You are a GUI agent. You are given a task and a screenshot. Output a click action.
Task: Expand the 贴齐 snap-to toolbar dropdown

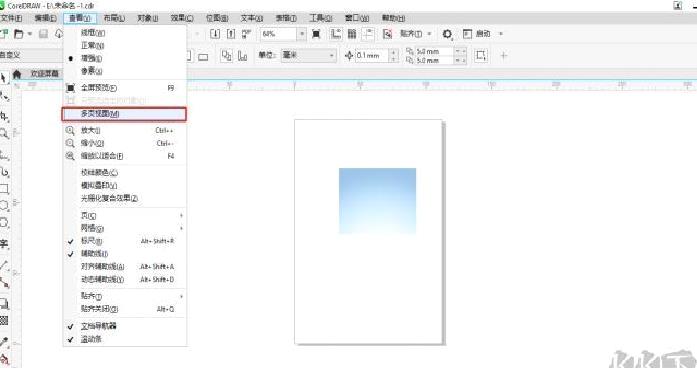(429, 34)
